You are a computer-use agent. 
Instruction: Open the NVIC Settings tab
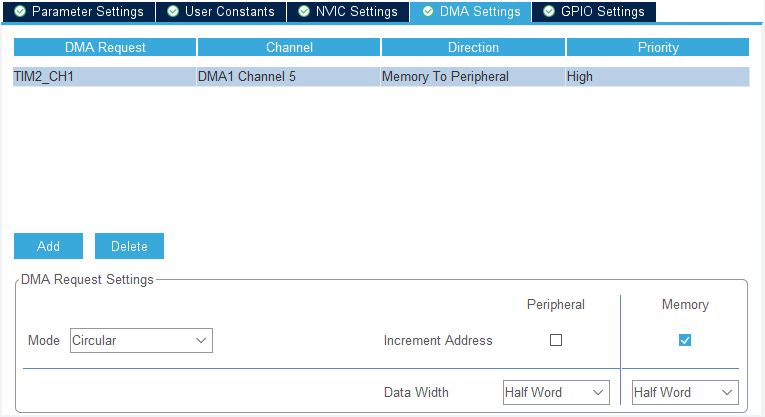point(348,12)
